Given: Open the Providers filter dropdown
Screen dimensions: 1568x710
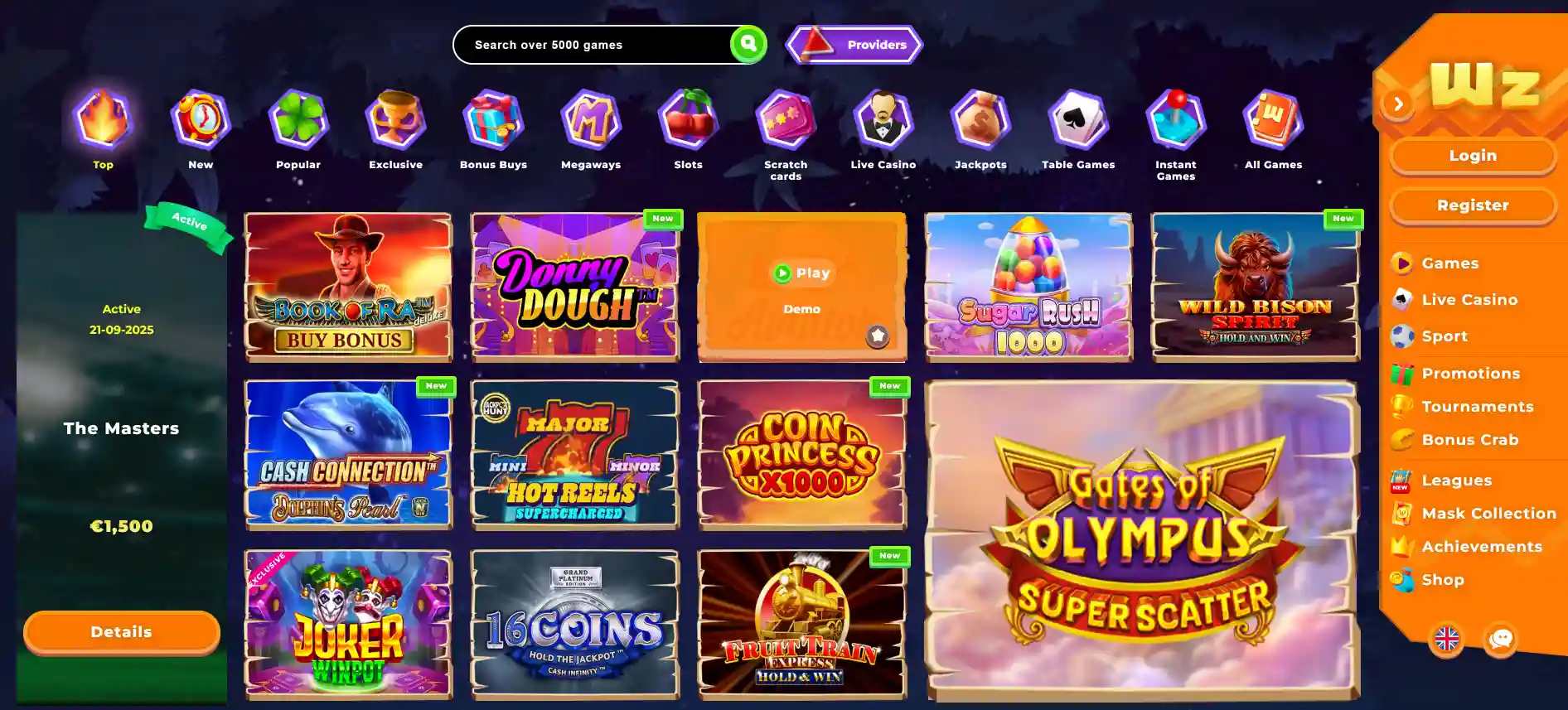Looking at the screenshot, I should [854, 45].
